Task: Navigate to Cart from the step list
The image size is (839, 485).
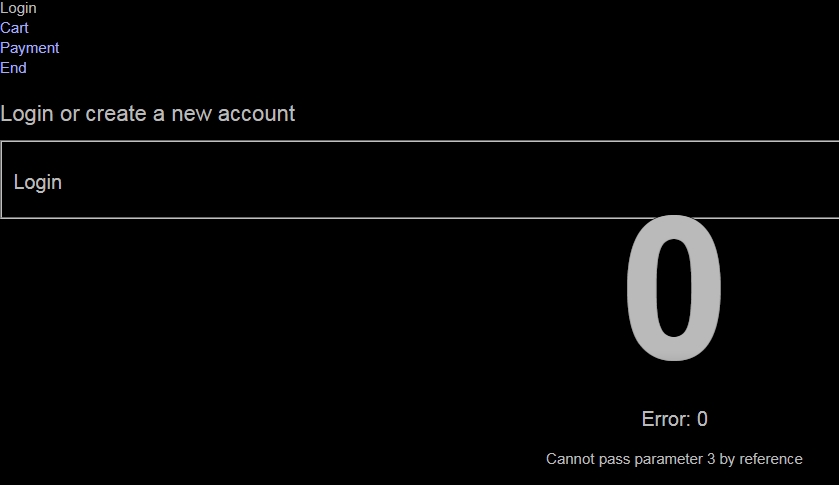Action: [14, 28]
